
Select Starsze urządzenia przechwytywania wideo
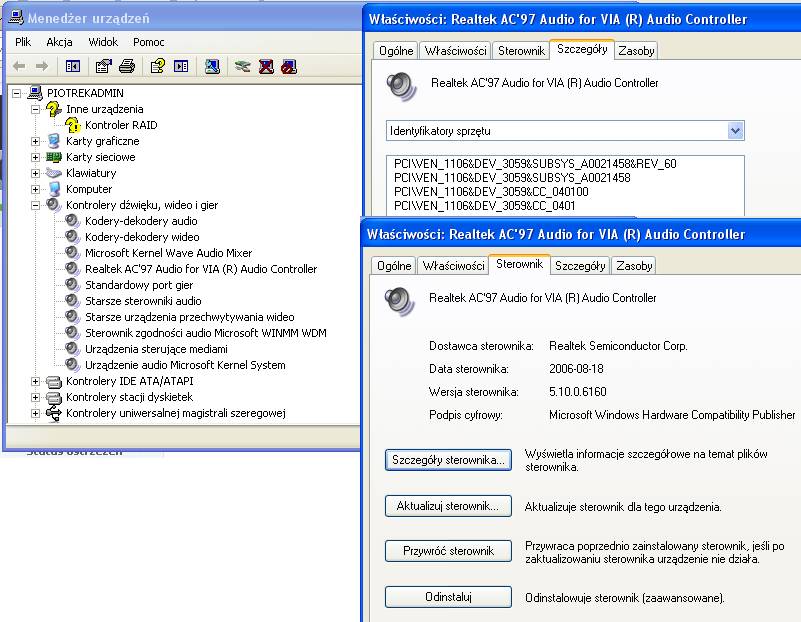(190, 317)
